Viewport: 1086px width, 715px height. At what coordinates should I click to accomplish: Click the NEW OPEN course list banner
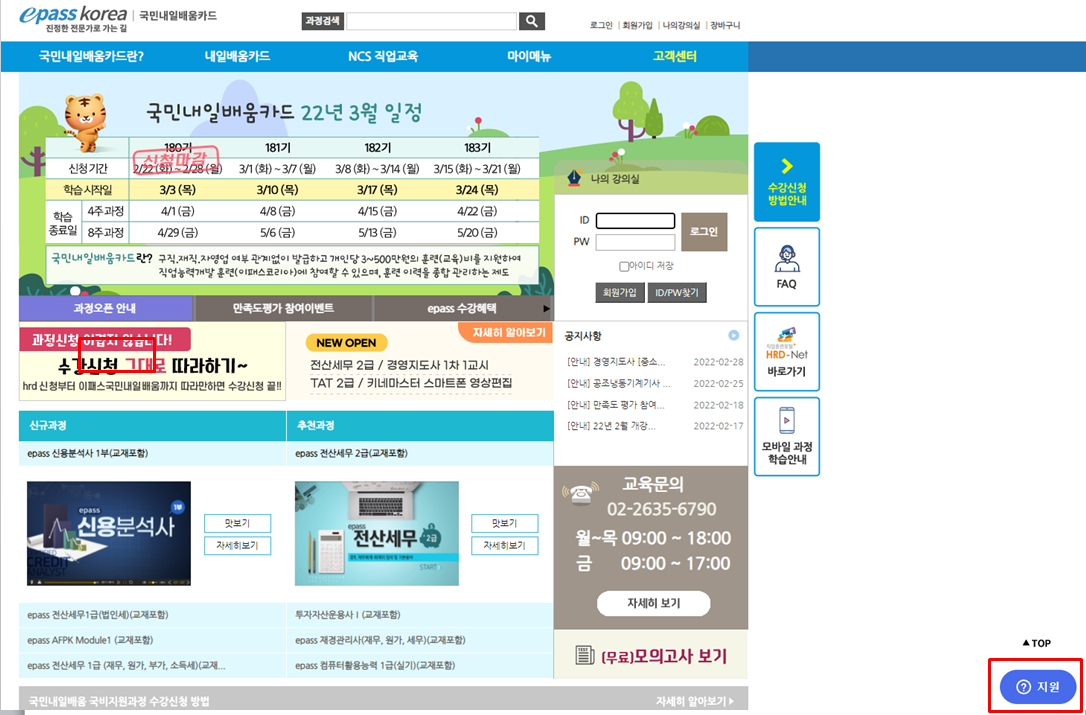click(x=420, y=361)
